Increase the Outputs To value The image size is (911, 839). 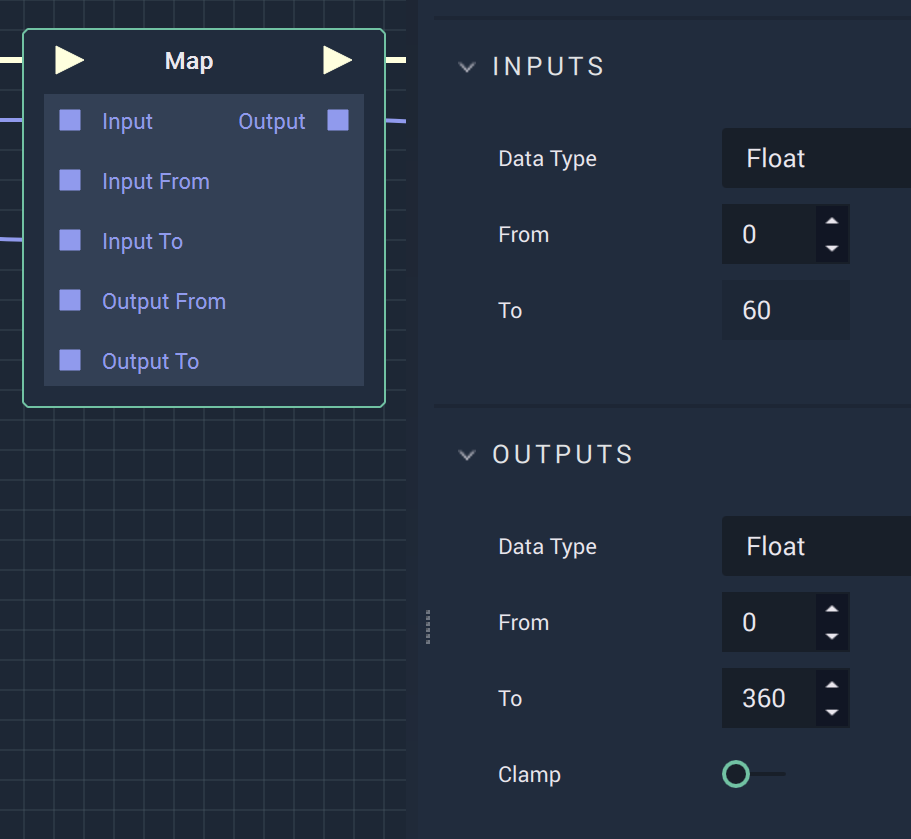coord(832,684)
